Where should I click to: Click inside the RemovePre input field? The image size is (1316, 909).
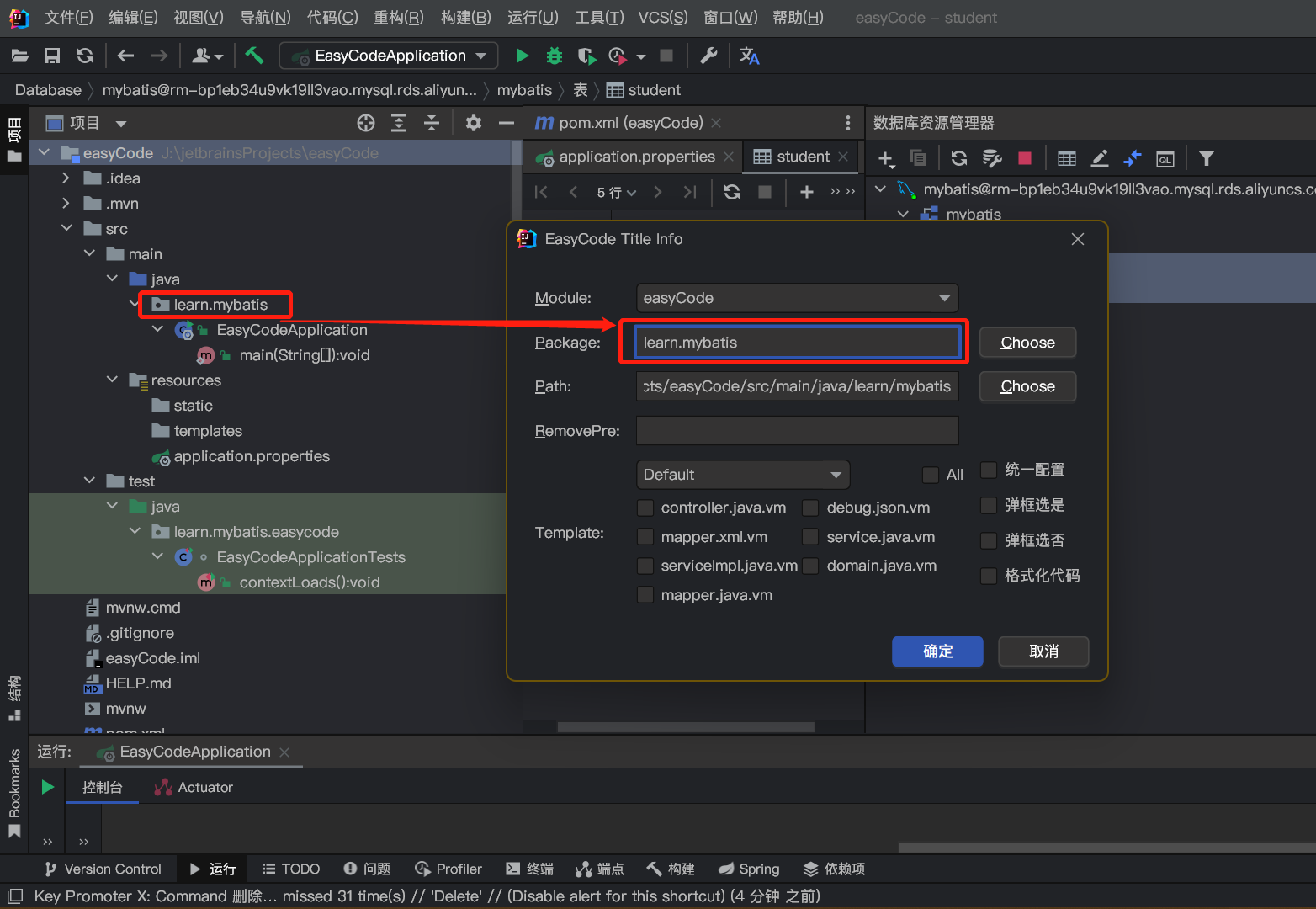pyautogui.click(x=796, y=430)
